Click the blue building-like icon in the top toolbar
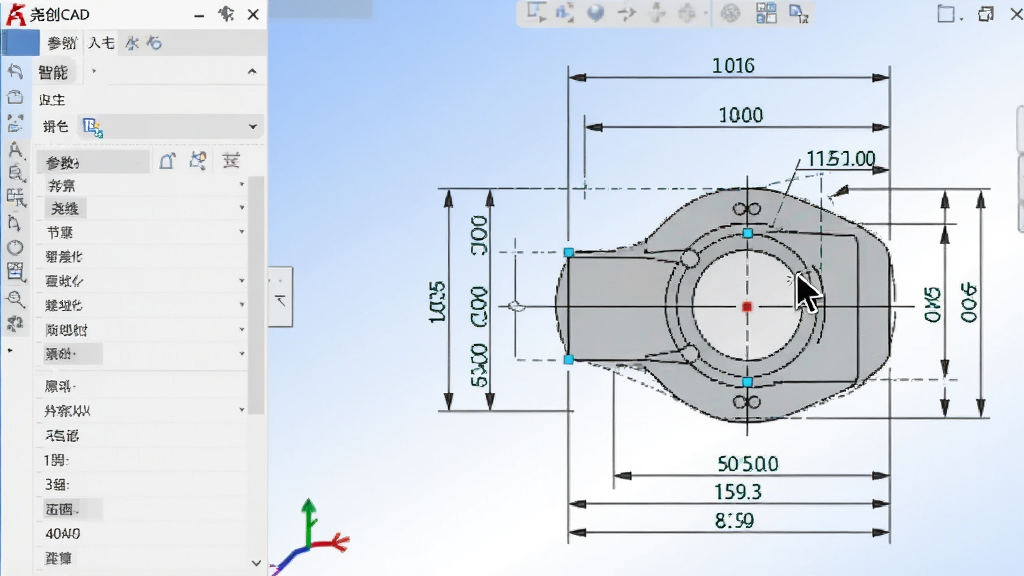The height and width of the screenshot is (576, 1024). point(565,13)
